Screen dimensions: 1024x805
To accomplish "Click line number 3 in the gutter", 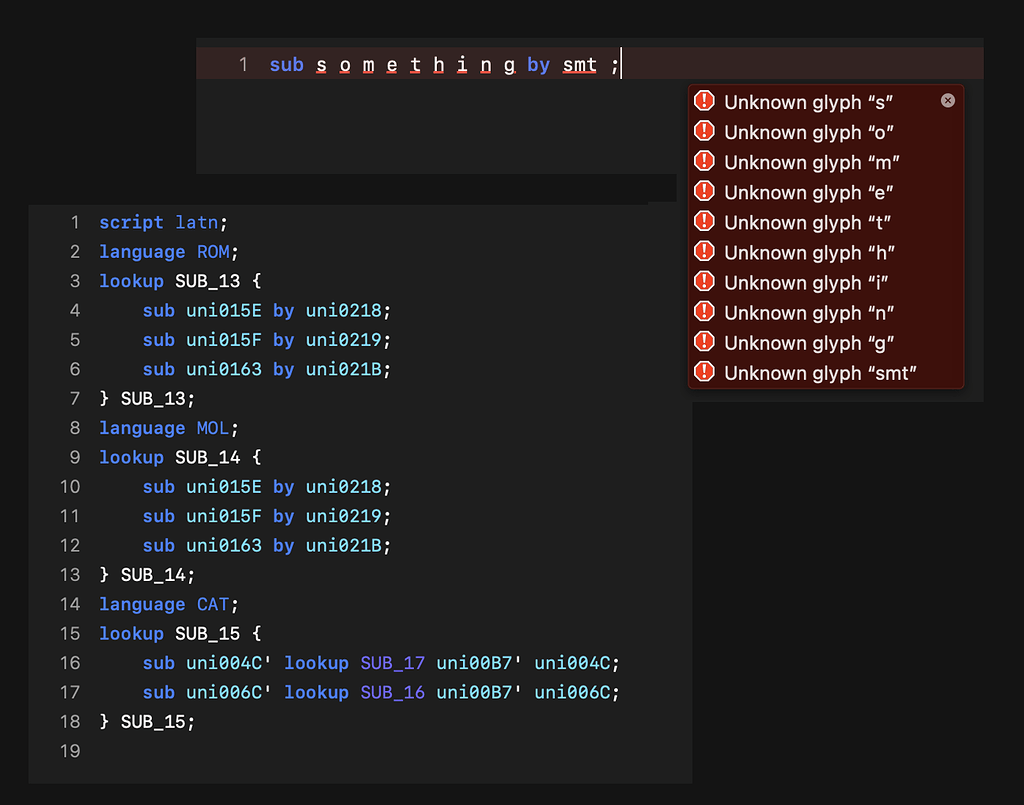I will (74, 281).
